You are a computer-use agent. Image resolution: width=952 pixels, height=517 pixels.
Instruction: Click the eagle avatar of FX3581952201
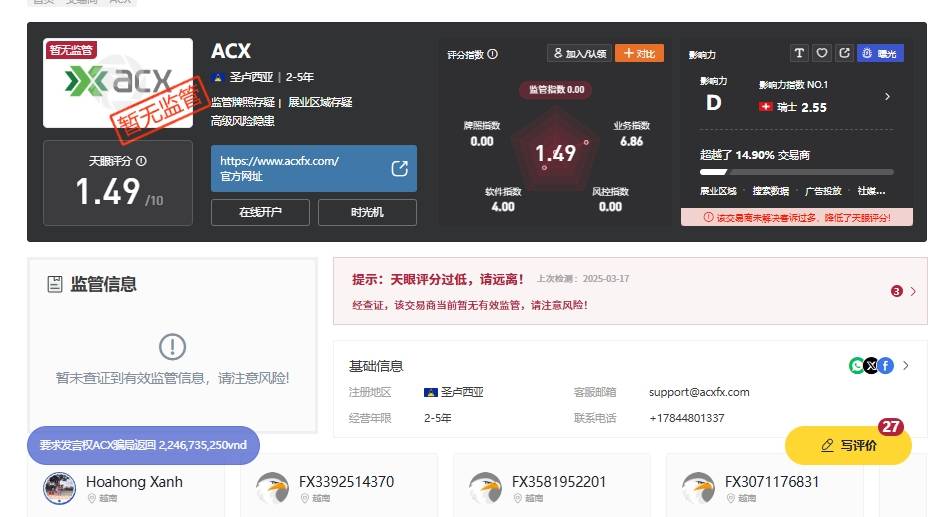[485, 488]
